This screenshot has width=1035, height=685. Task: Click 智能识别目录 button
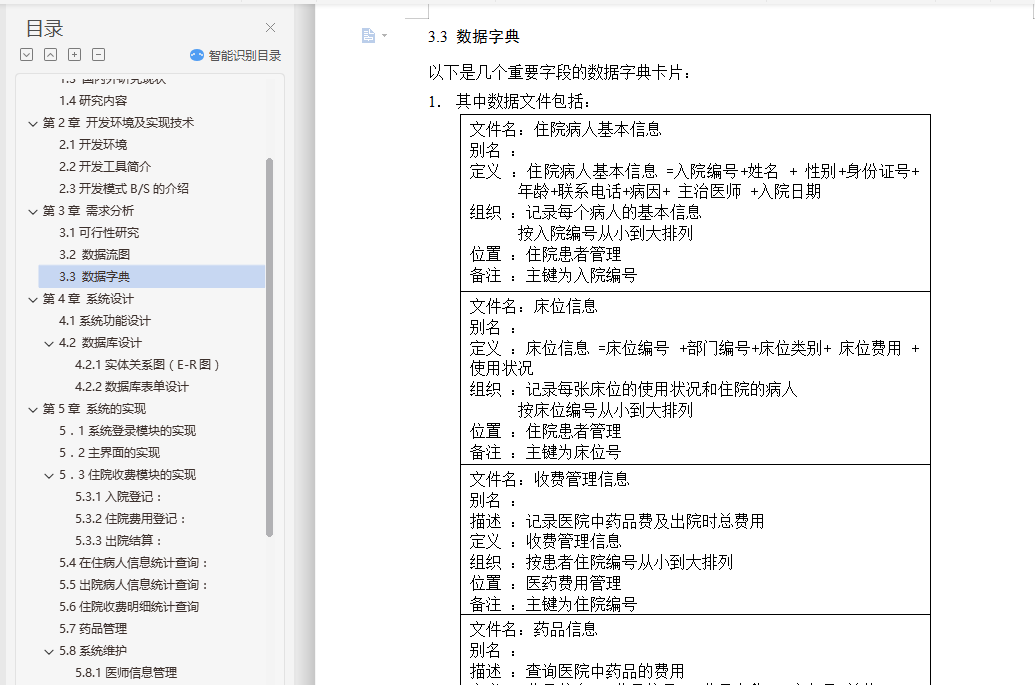236,55
